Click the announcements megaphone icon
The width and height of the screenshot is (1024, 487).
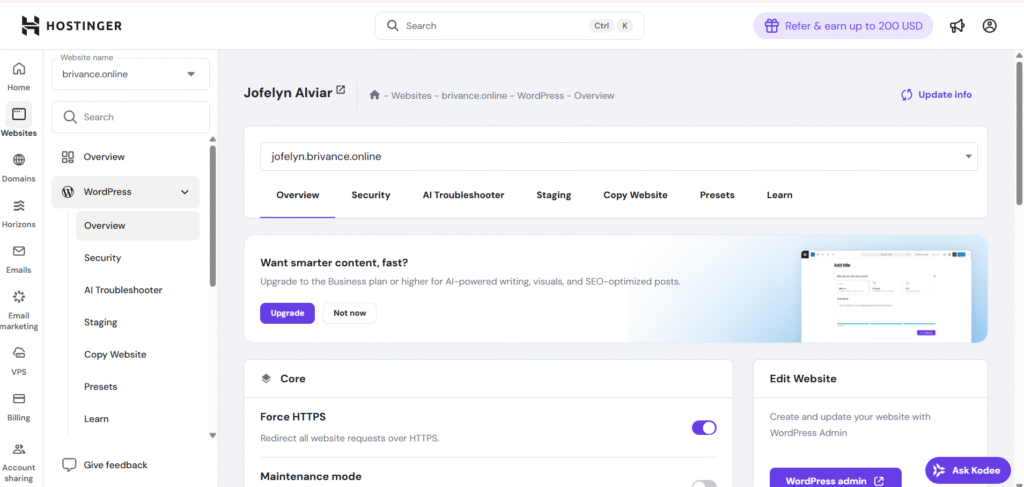[x=957, y=26]
